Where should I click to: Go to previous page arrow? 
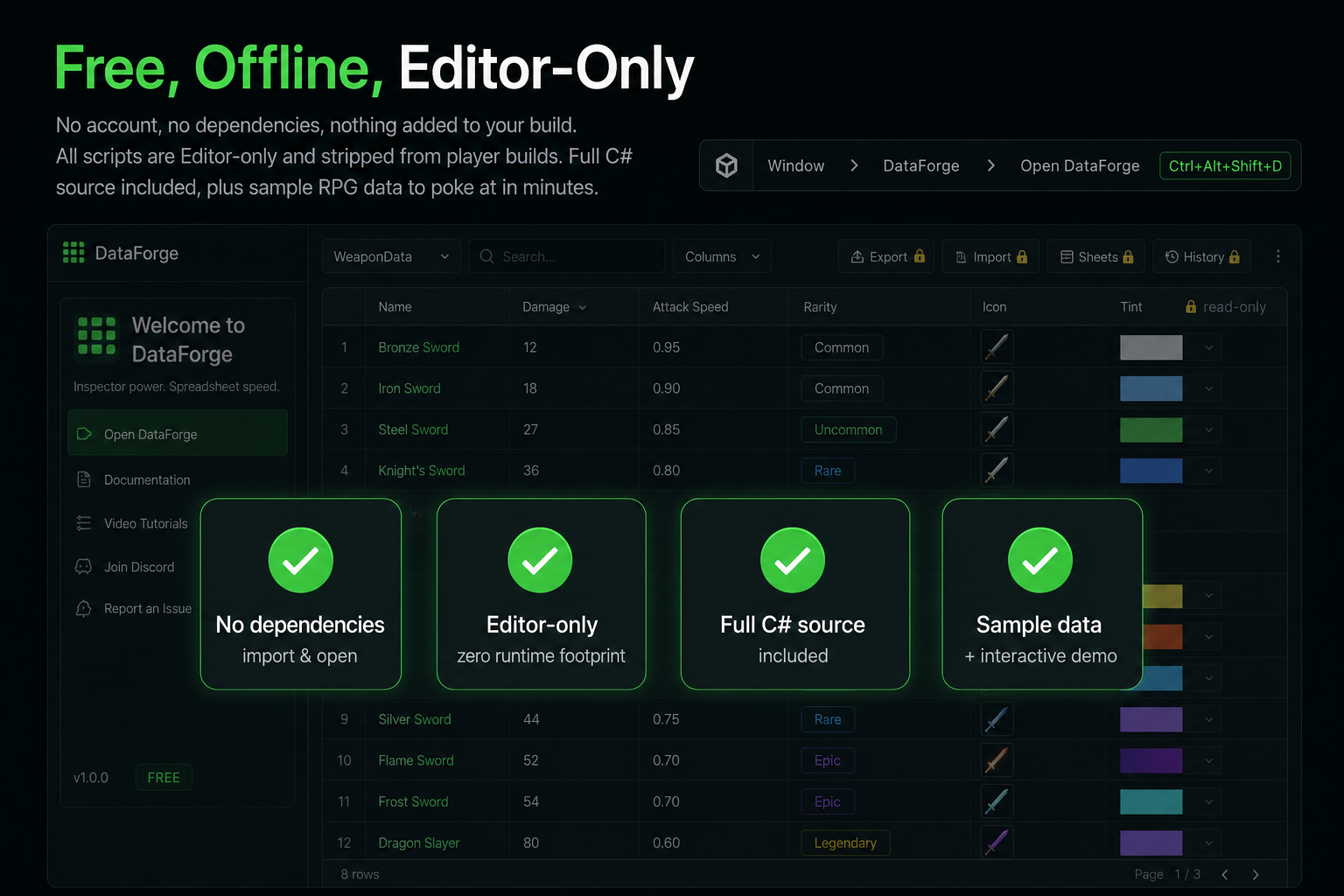[1224, 874]
